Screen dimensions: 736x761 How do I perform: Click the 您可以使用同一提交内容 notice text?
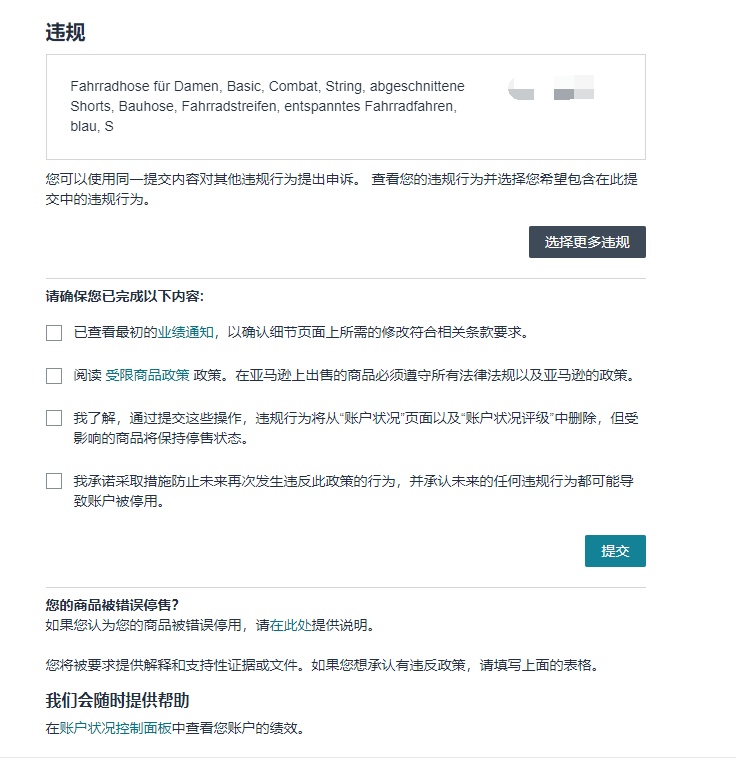342,189
